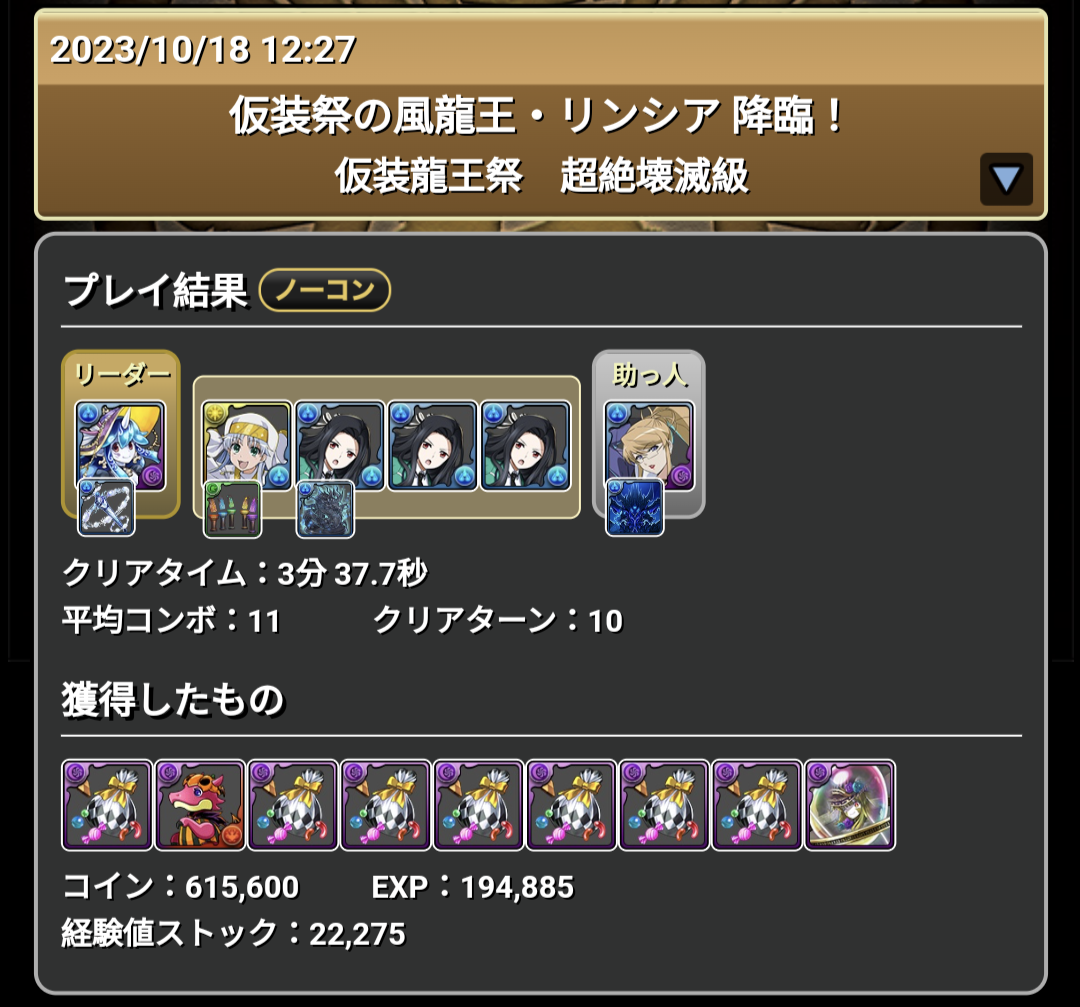
Task: Select the middle black-haired girl team member
Action: coord(433,446)
